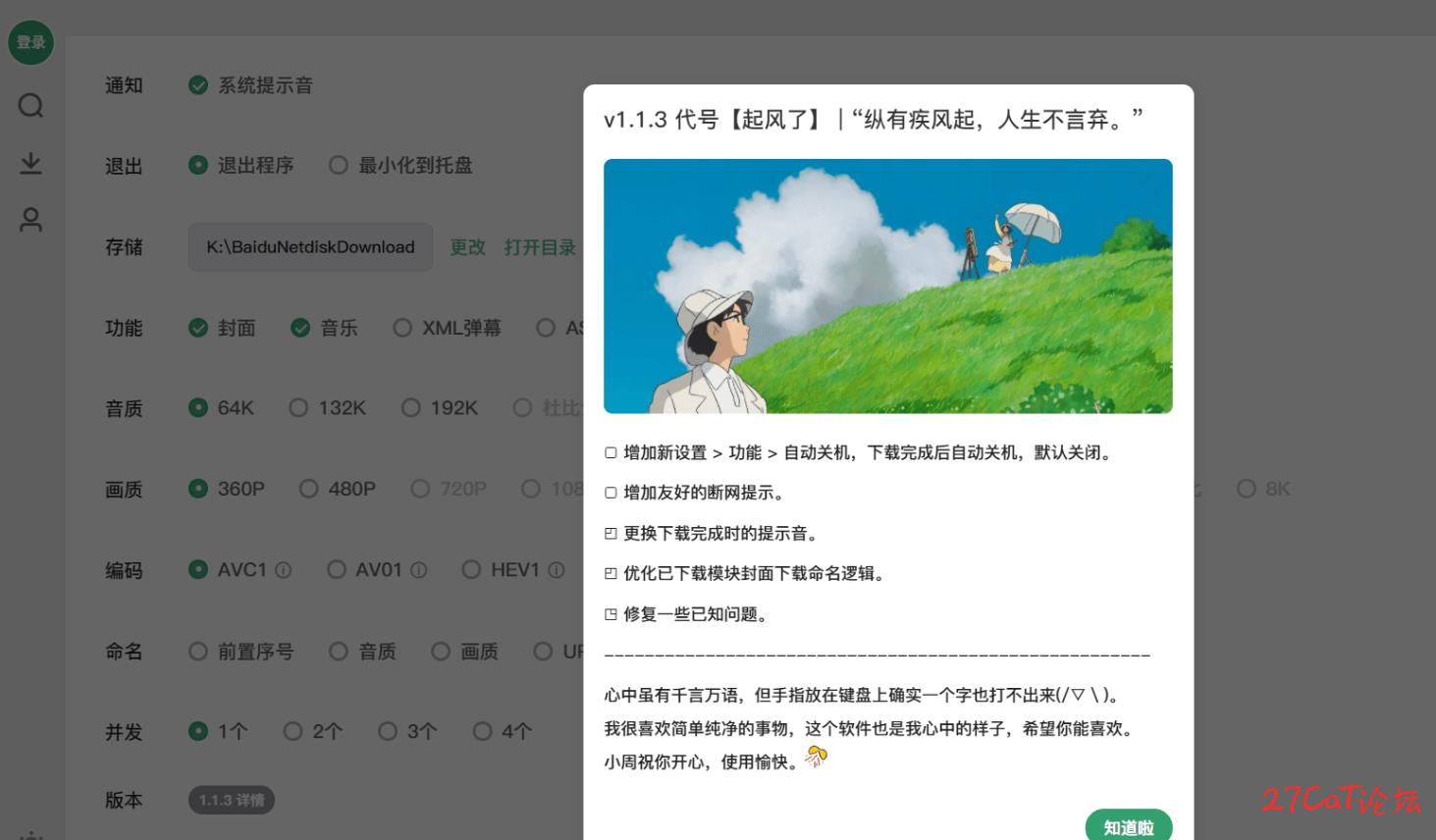
Task: Click the info icon beside HEV1
Action: (557, 570)
